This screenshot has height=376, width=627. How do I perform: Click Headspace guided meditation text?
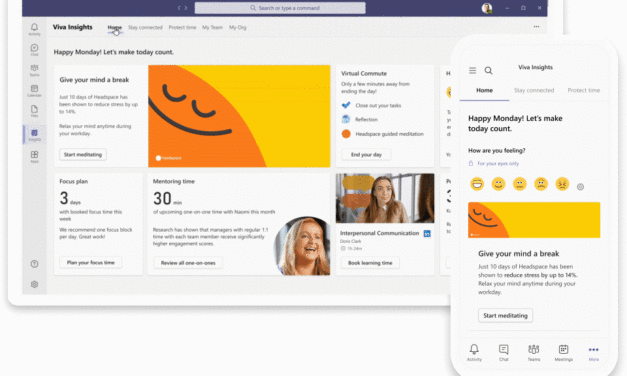389,134
